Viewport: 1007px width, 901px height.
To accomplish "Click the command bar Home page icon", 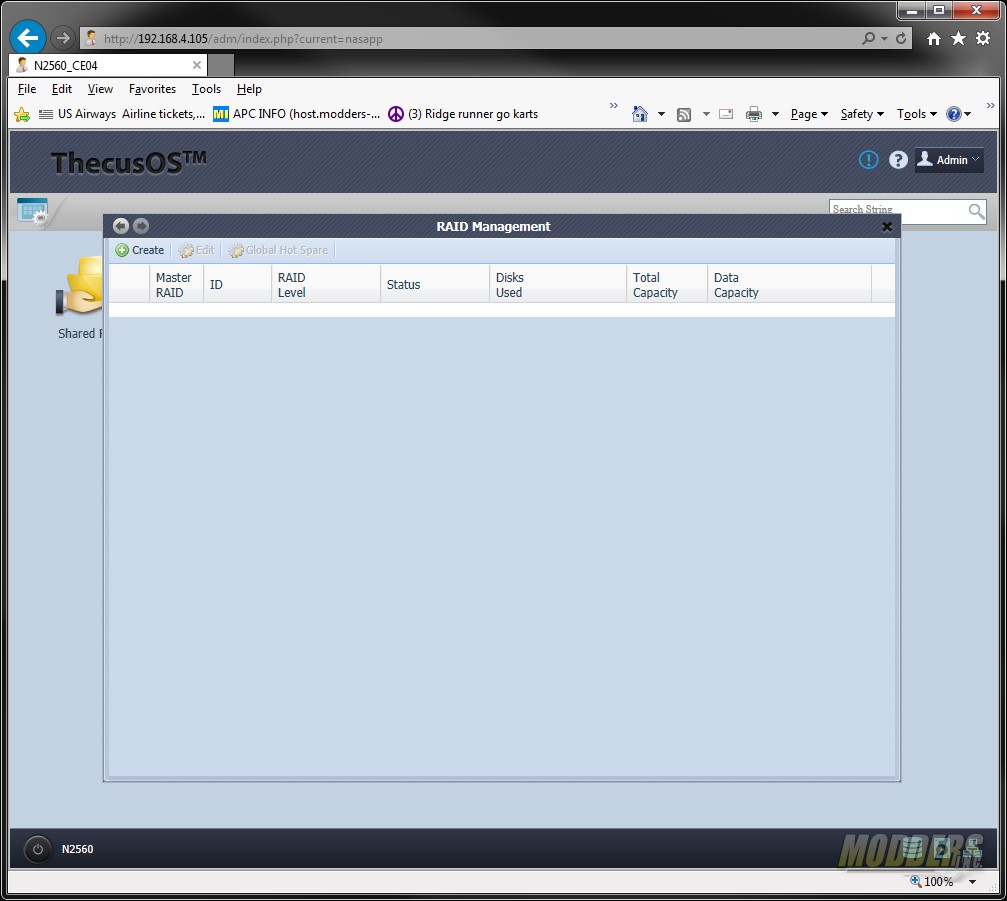I will pos(640,114).
